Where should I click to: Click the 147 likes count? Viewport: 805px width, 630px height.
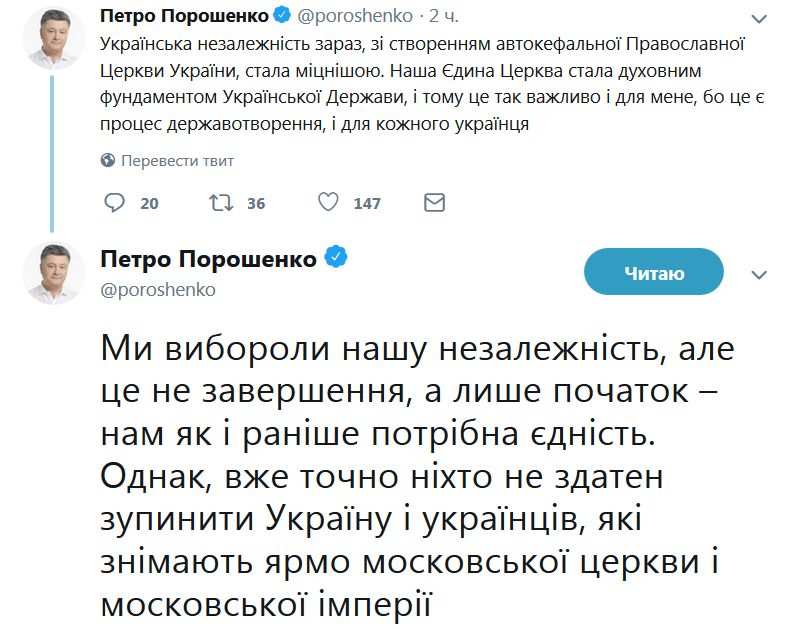tap(367, 204)
